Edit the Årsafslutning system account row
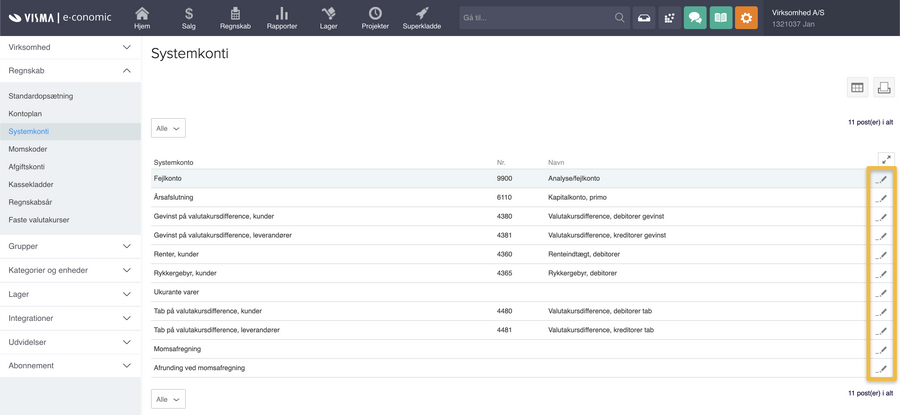The height and width of the screenshot is (415, 900). [x=882, y=199]
